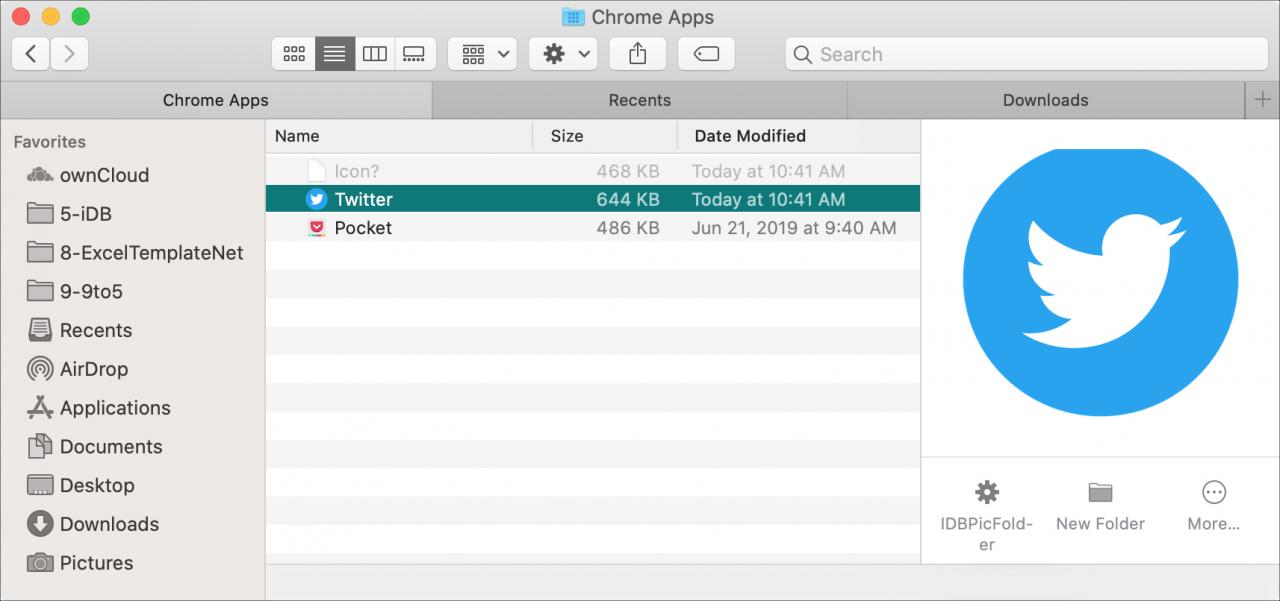Open Pictures in the sidebar
Screen dimensions: 1280x601
(80, 563)
